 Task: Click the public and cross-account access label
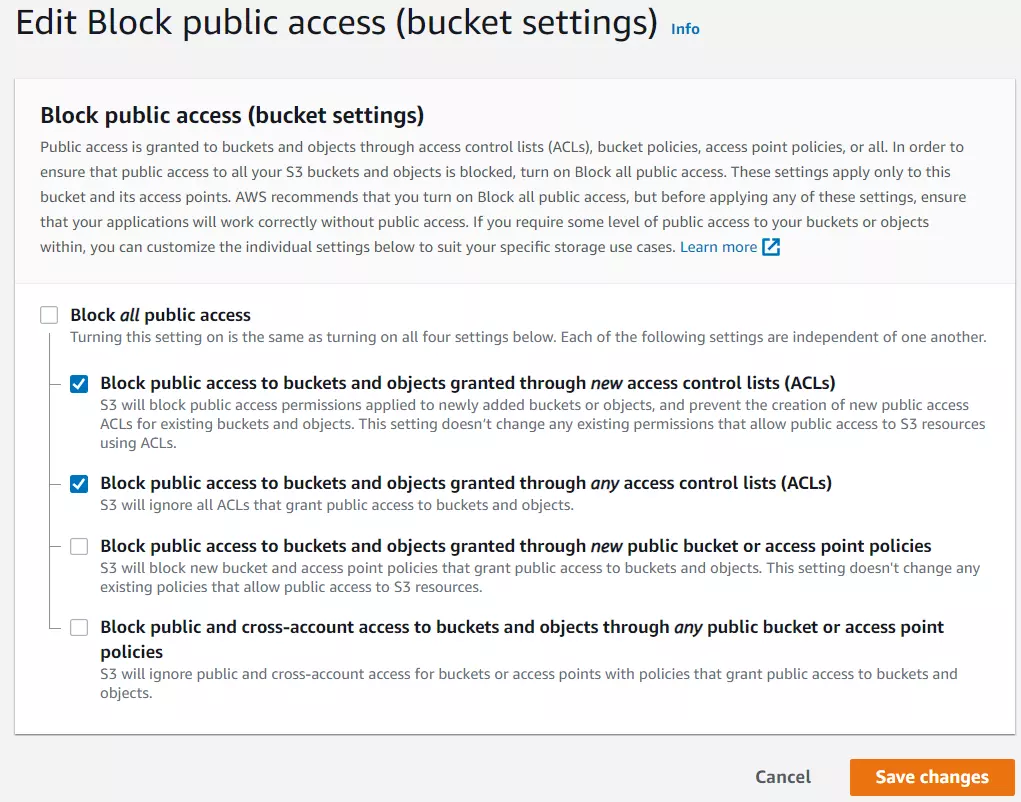[x=522, y=639]
